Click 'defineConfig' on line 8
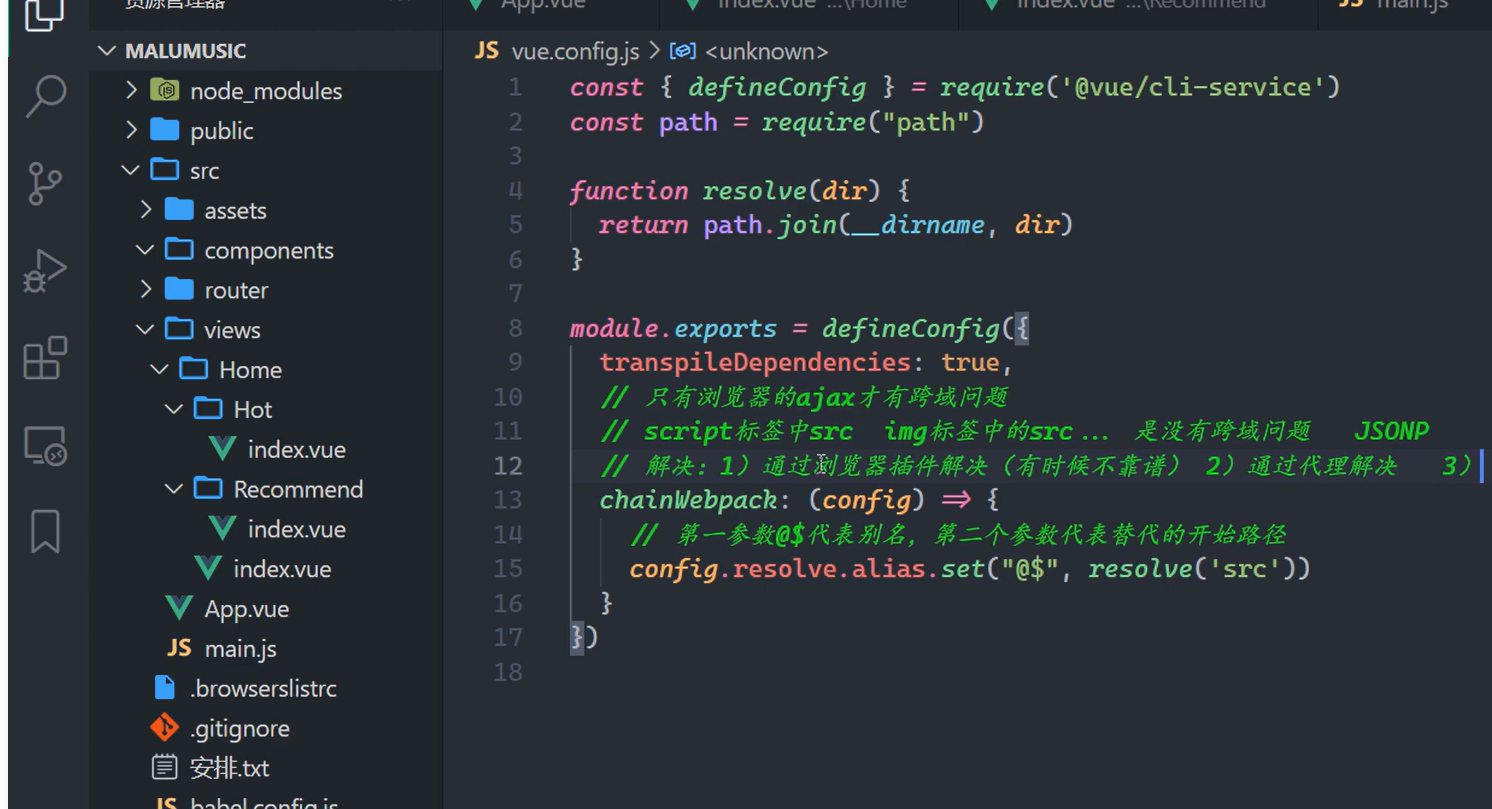This screenshot has height=809, width=1492. coord(910,328)
